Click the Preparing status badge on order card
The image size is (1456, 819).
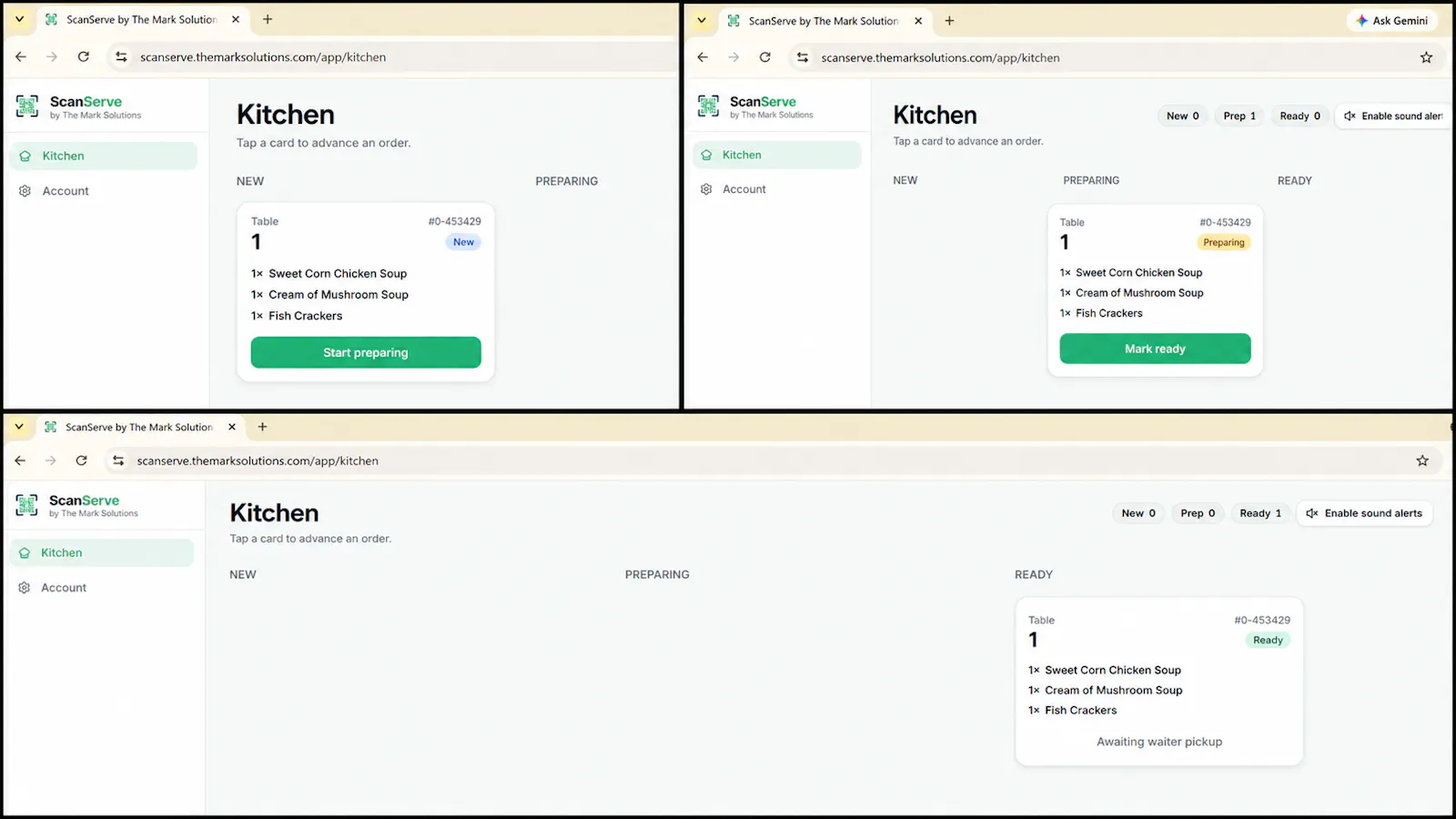coord(1223,242)
